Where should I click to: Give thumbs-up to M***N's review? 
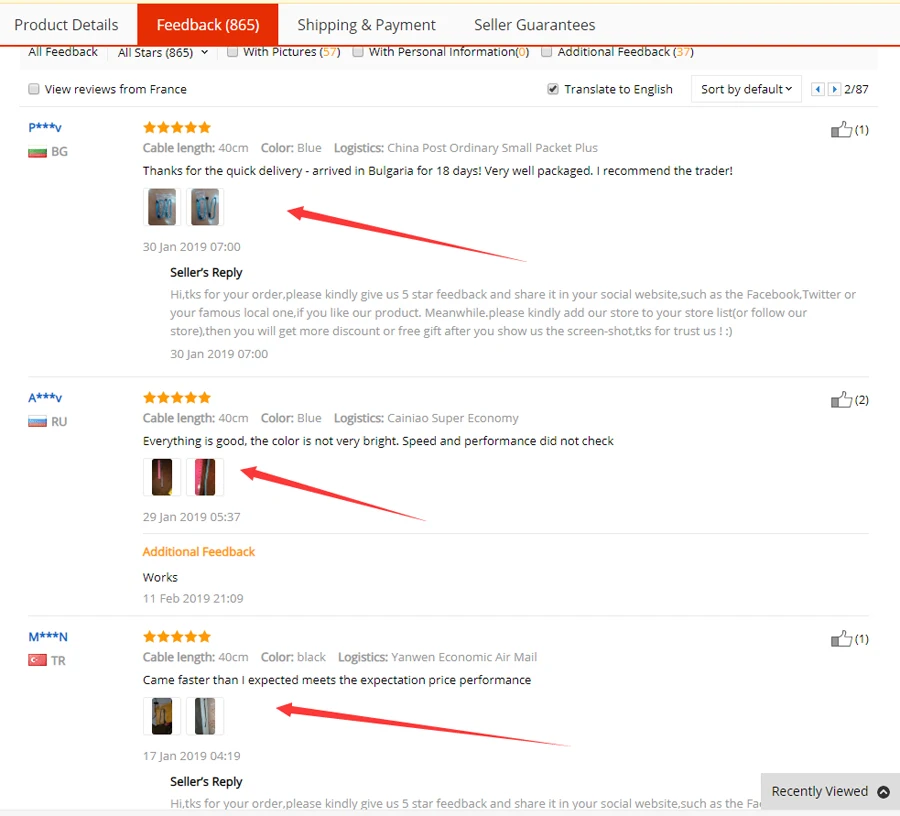pyautogui.click(x=841, y=639)
